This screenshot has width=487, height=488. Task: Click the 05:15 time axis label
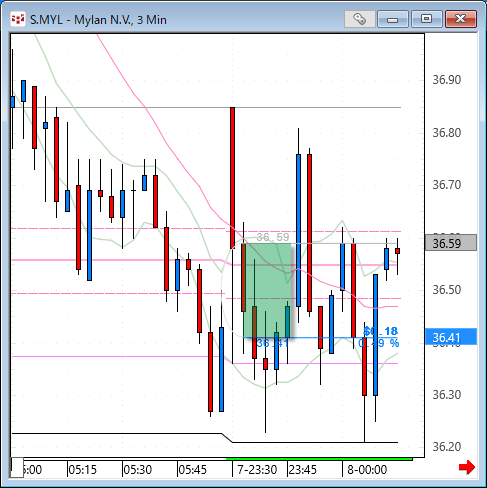(82, 470)
